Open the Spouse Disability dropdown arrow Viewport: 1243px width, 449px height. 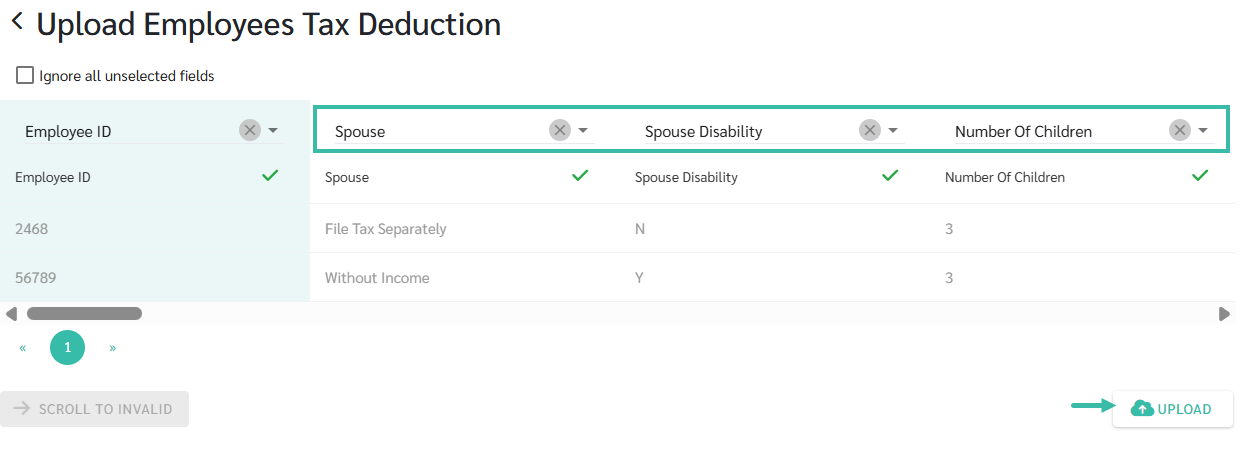[893, 130]
